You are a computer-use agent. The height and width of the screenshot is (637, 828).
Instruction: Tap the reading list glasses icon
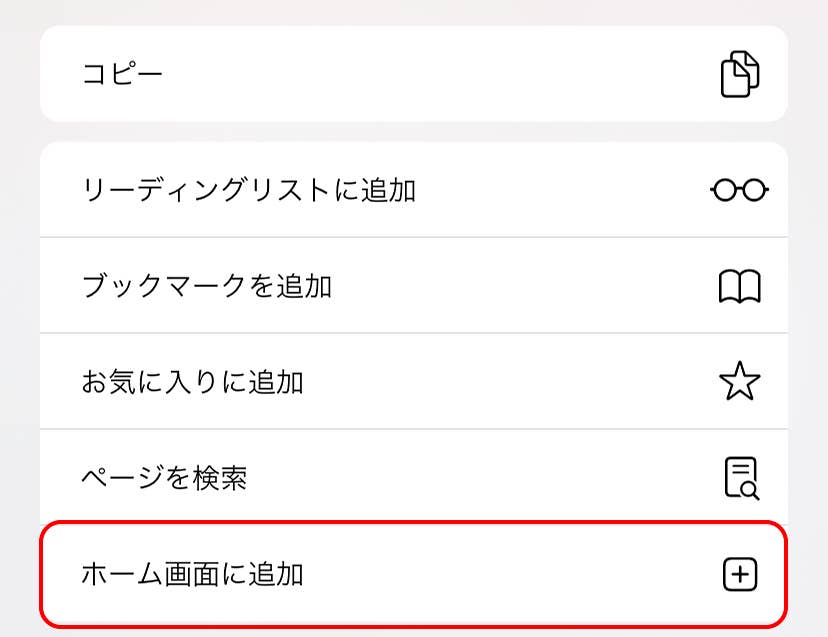pyautogui.click(x=739, y=190)
